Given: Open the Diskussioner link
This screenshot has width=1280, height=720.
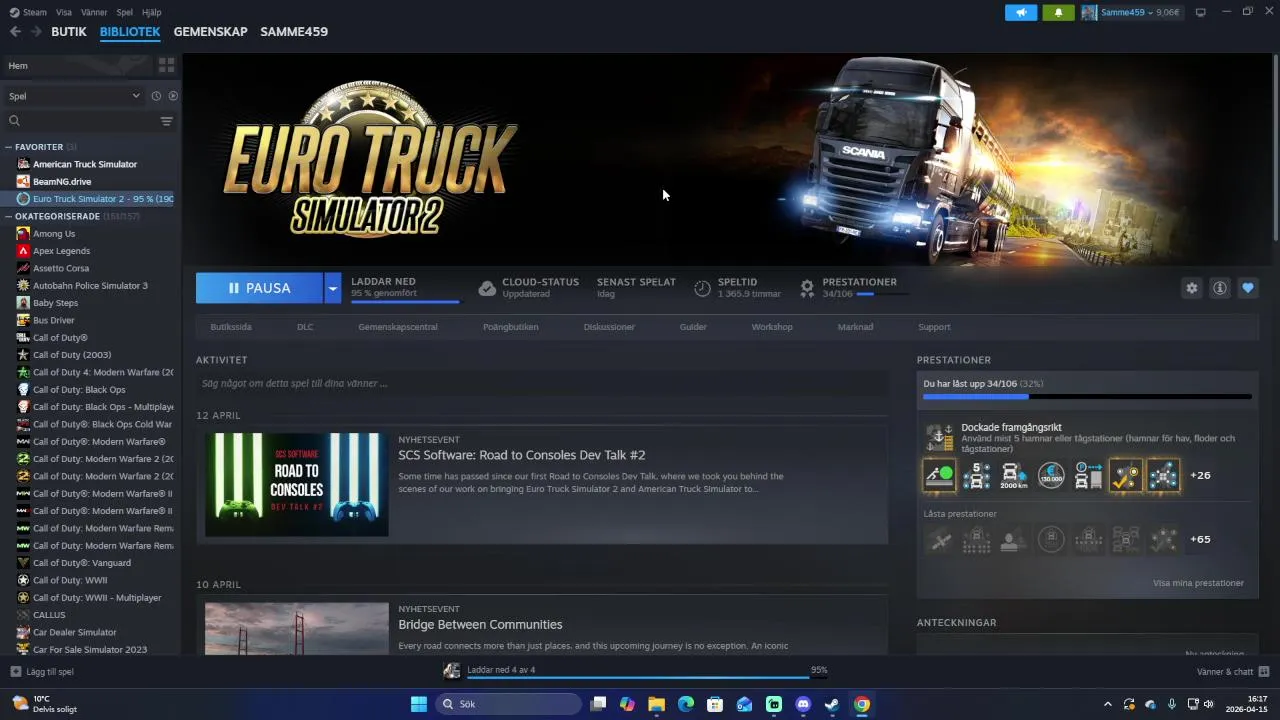Looking at the screenshot, I should coord(609,327).
